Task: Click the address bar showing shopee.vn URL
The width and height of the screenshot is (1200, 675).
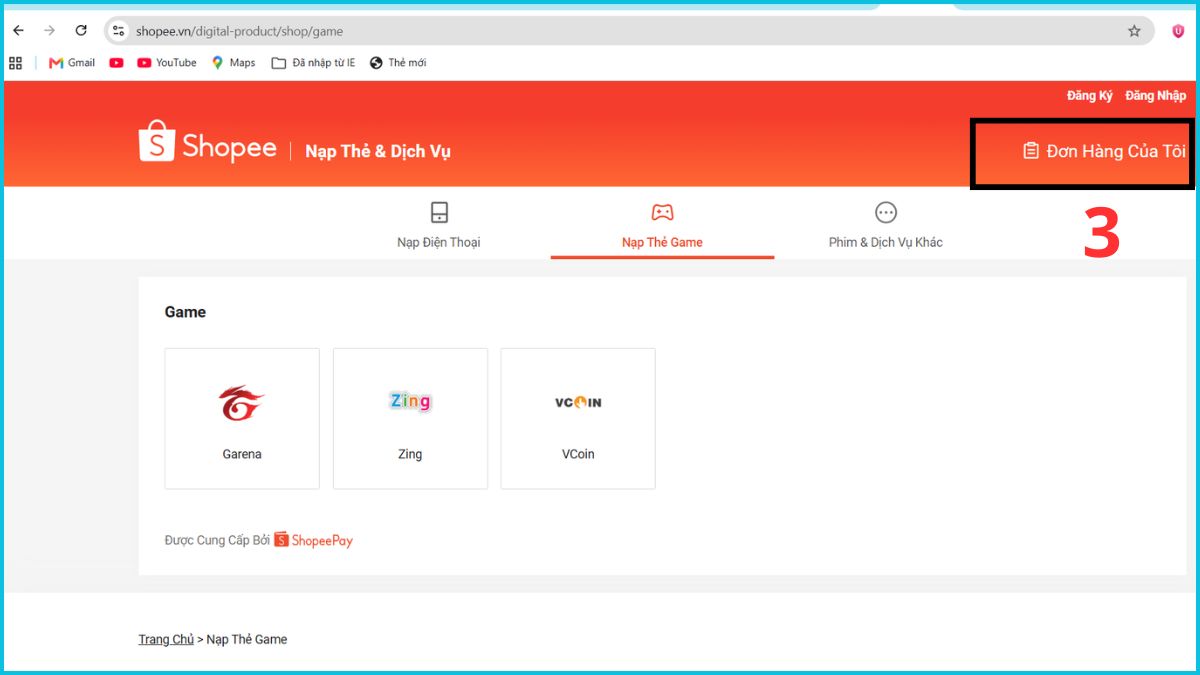Action: pyautogui.click(x=627, y=31)
